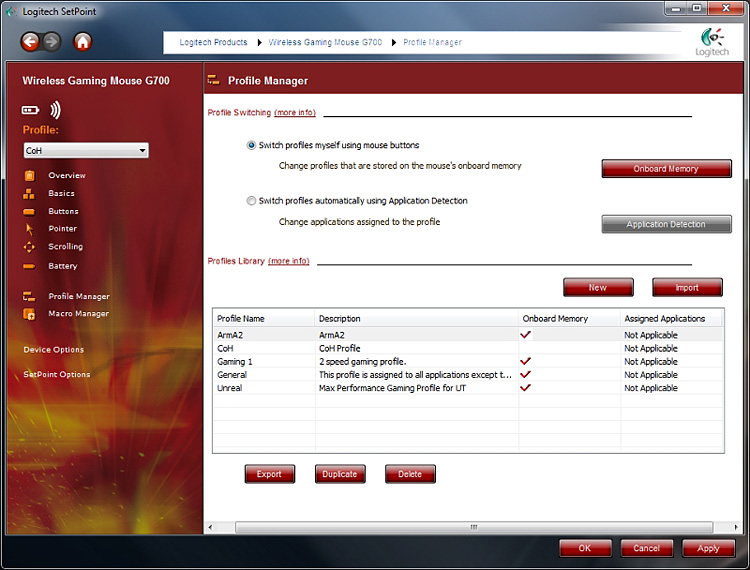
Task: Open Pointer settings
Action: (x=62, y=229)
